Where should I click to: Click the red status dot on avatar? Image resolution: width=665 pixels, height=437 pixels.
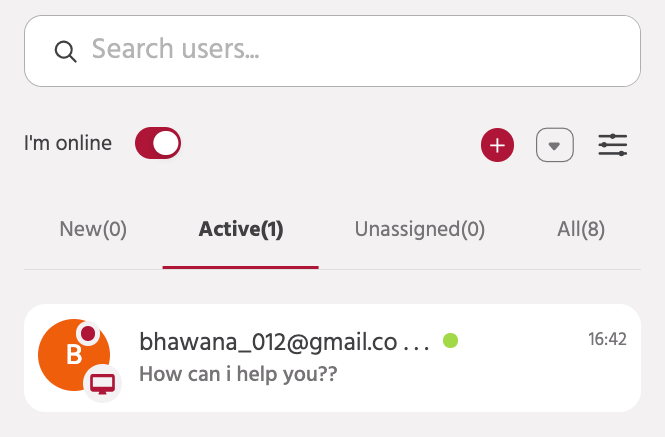(88, 332)
